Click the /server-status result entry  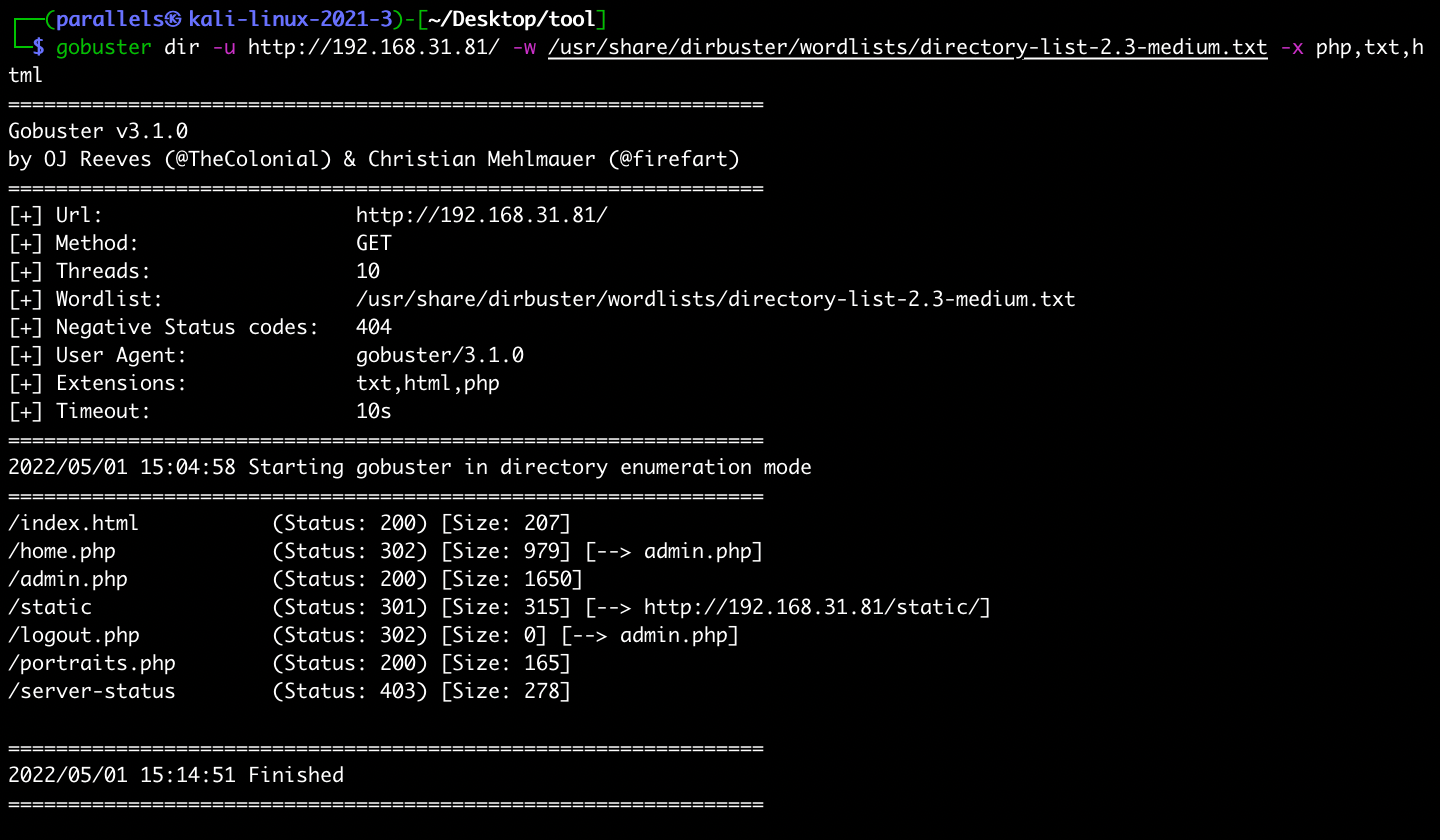[x=91, y=691]
